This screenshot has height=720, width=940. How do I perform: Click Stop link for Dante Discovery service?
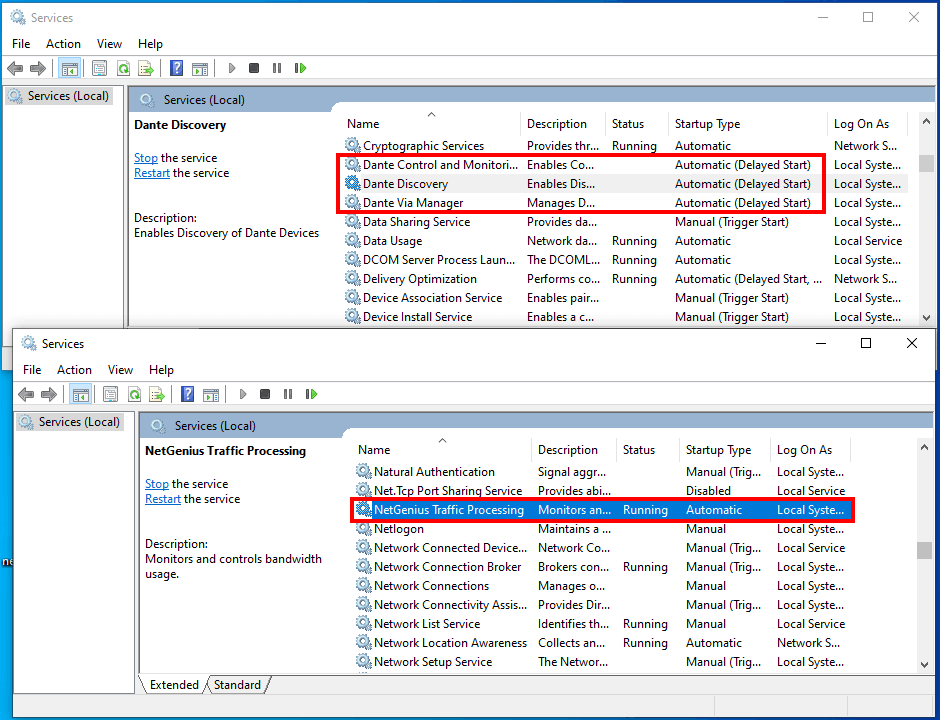tap(146, 158)
